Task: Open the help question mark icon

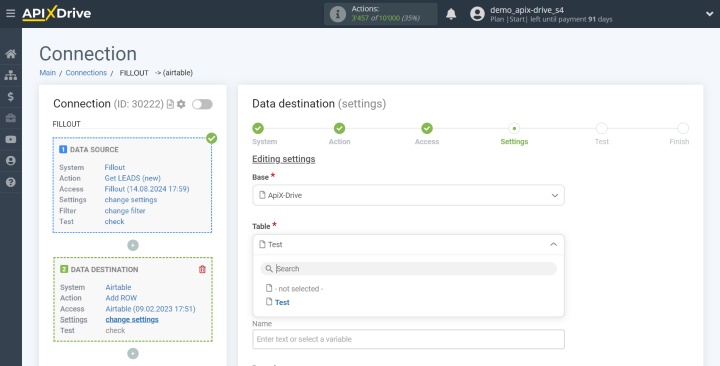Action: (11, 182)
